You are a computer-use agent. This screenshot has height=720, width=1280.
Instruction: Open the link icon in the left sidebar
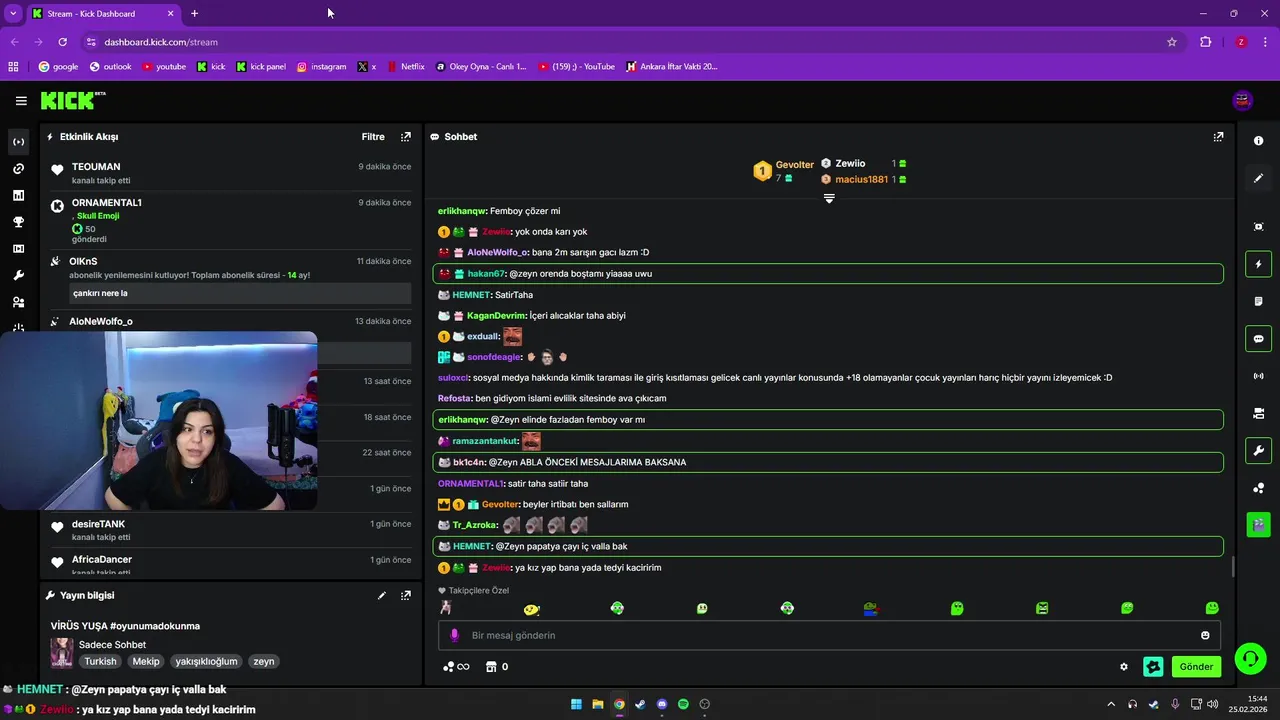pos(18,169)
